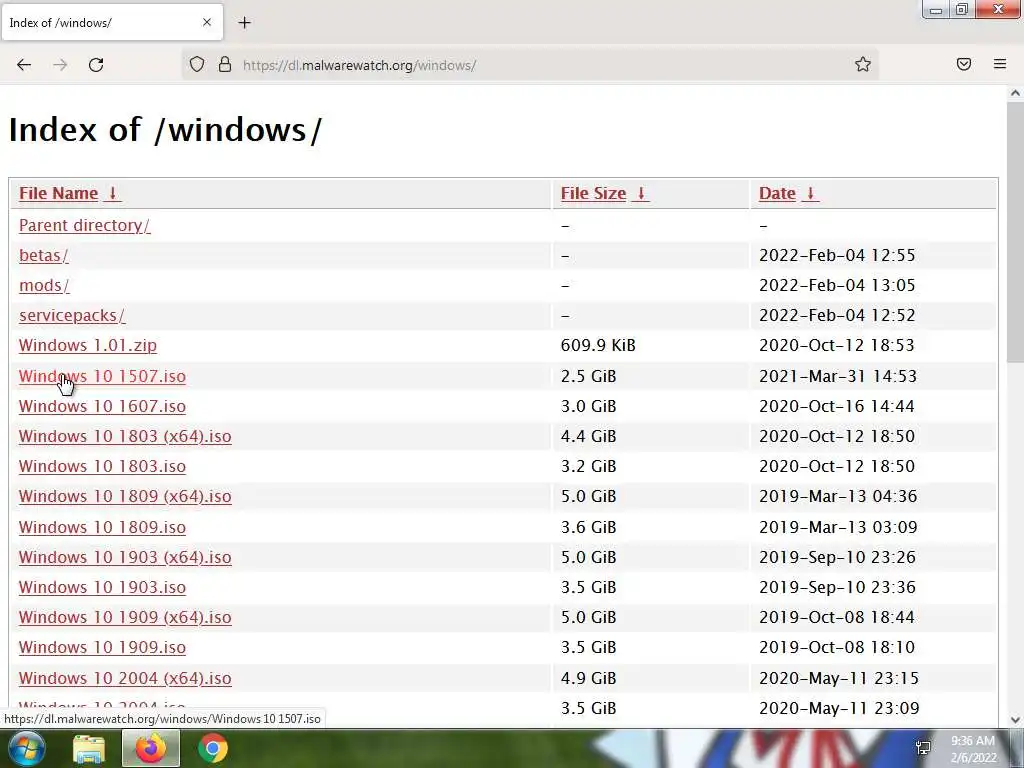Restore down the Firefox window
Image resolution: width=1024 pixels, height=768 pixels.
tap(962, 10)
